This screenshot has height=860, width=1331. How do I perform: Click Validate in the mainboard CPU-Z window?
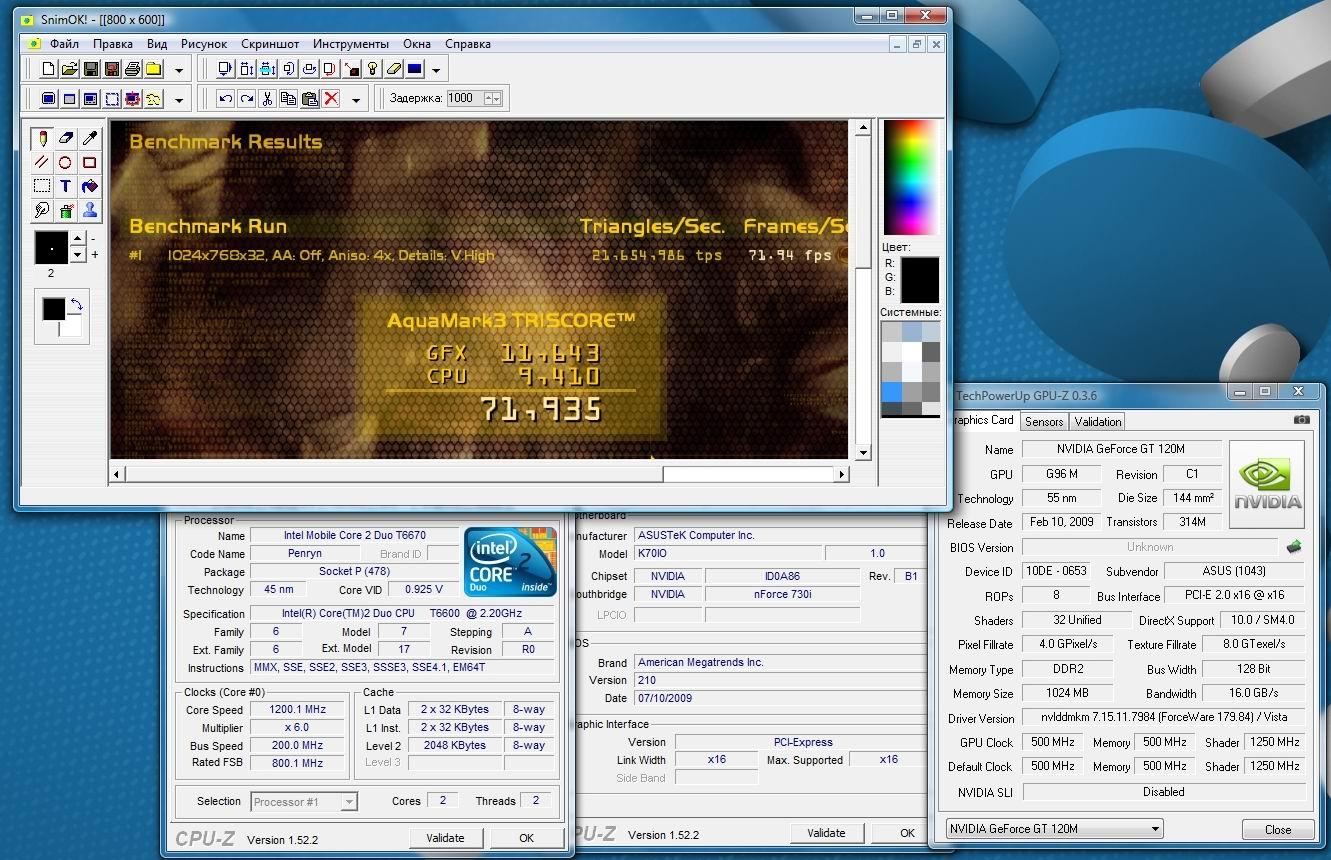[826, 833]
